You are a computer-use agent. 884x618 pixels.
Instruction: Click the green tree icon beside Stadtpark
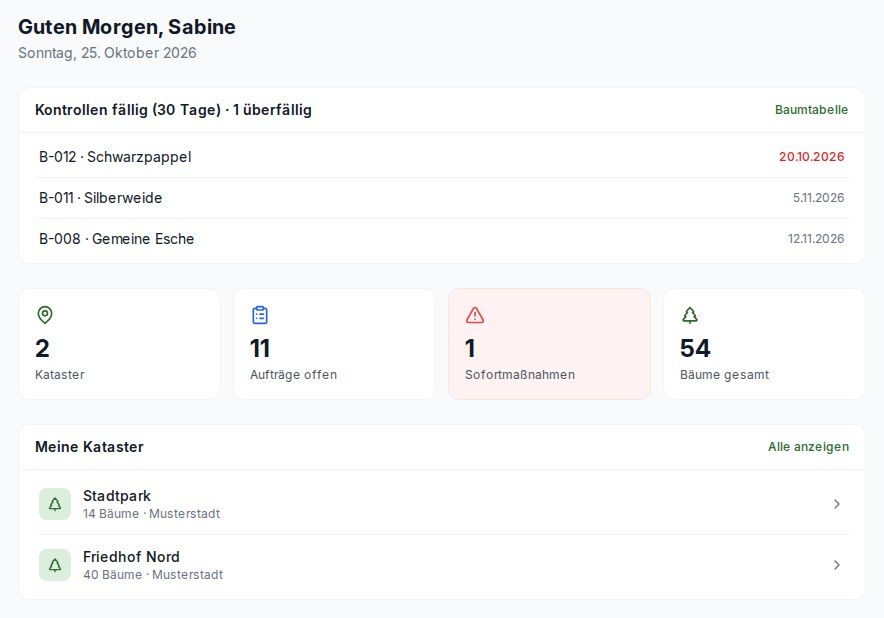point(55,504)
